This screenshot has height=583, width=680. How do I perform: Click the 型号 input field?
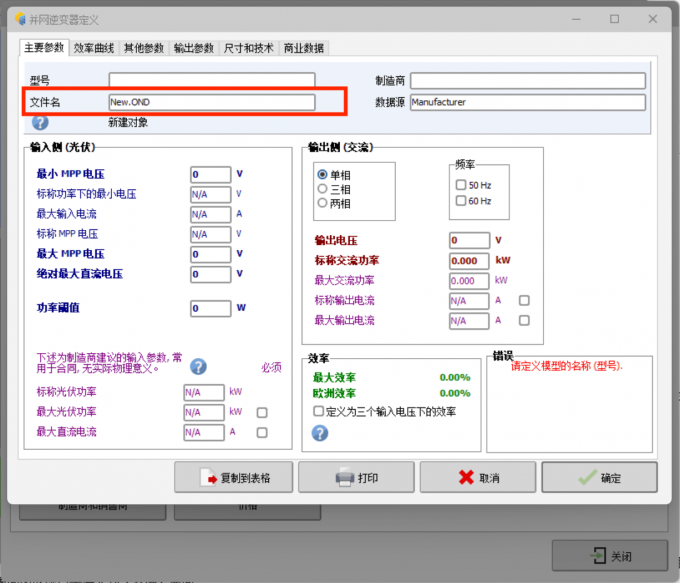[x=212, y=80]
